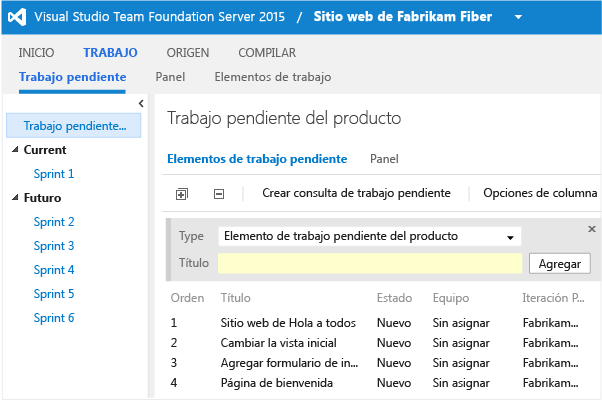Collapse the Current iteration group
Screen dimensions: 602x401
[x=15, y=149]
